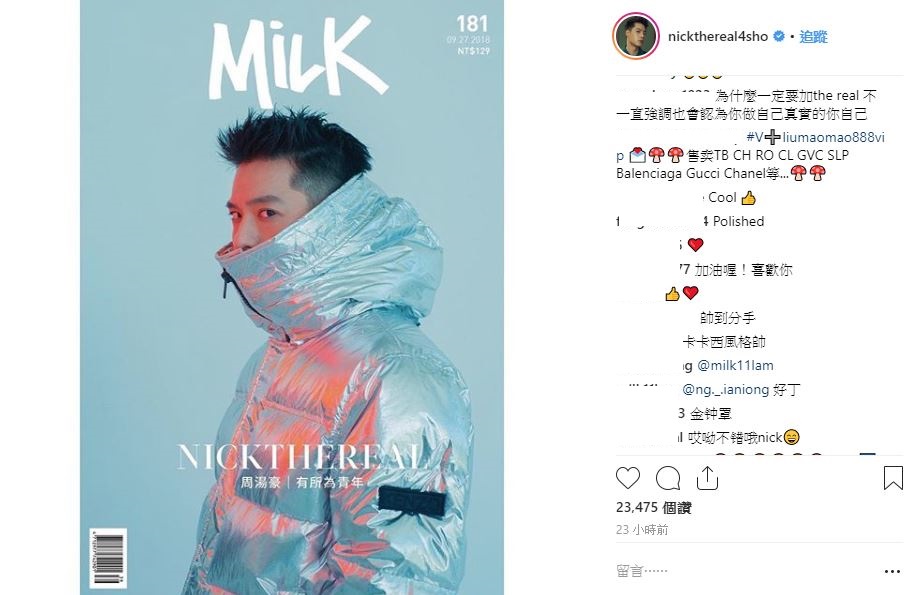The width and height of the screenshot is (904, 595).
Task: Open more options three-dot menu
Action: pos(892,571)
